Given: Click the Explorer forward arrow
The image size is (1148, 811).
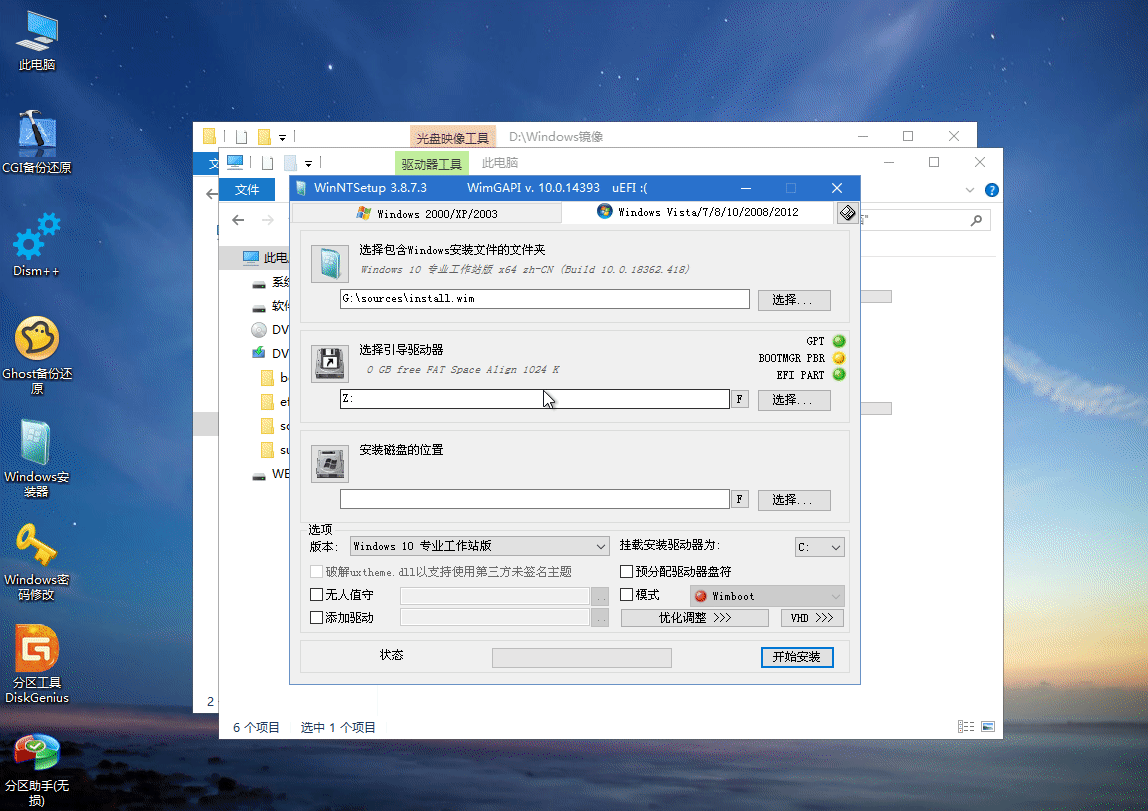Looking at the screenshot, I should point(268,220).
